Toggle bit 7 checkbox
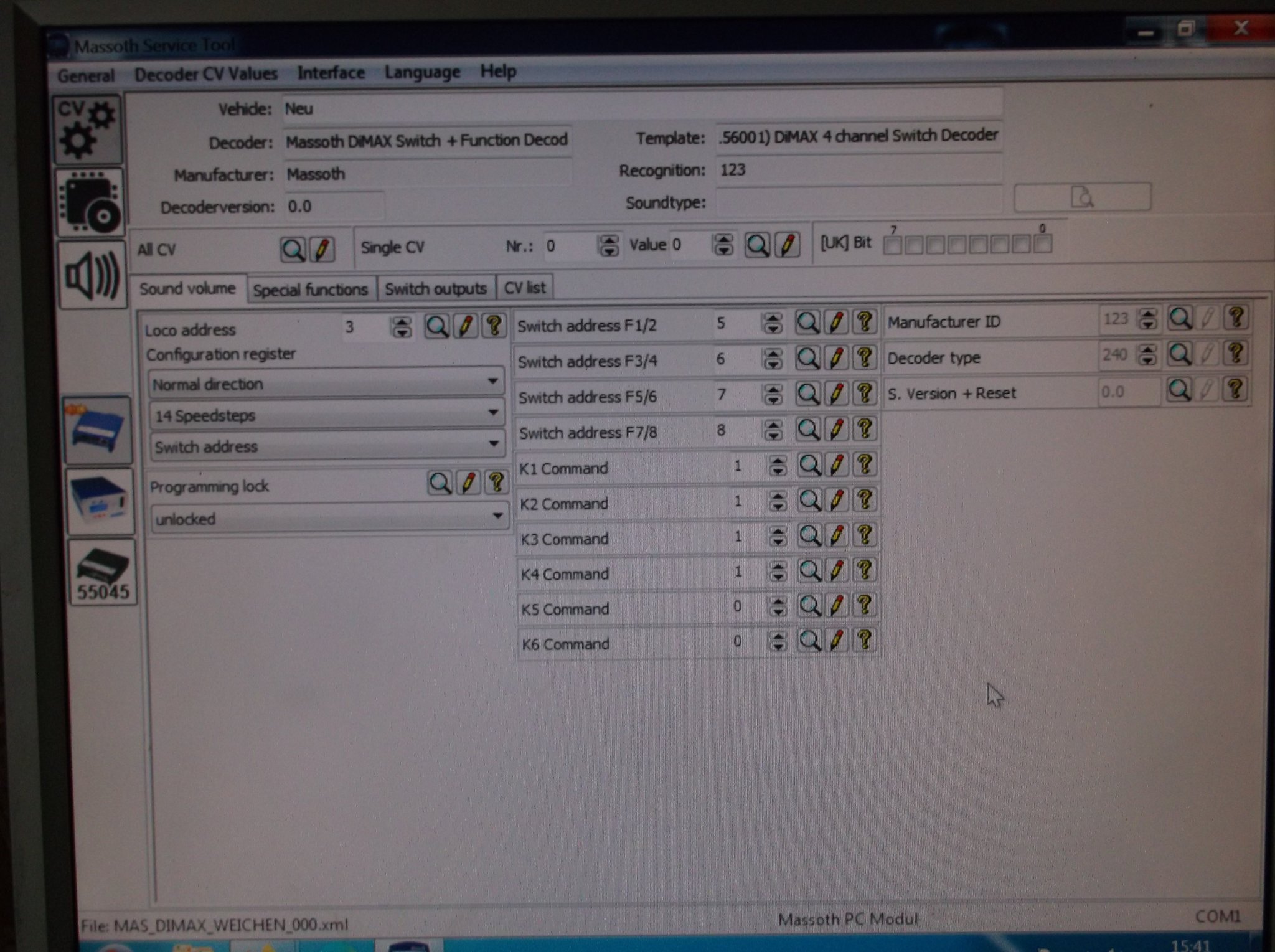The image size is (1275, 952). (x=892, y=245)
